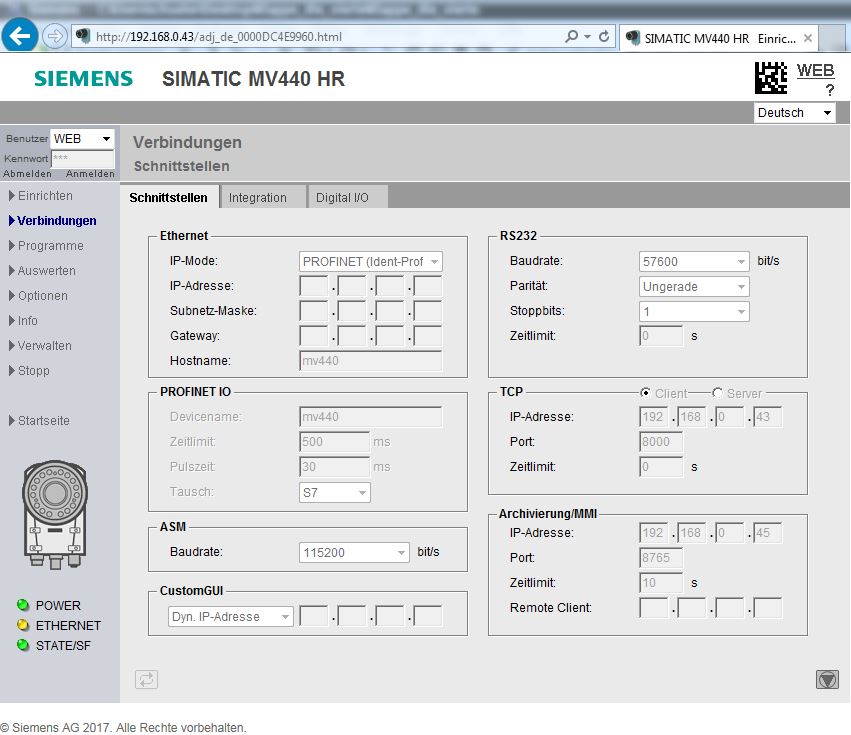Image resolution: width=851 pixels, height=735 pixels.
Task: Click the apply settings icon bottom left
Action: coord(146,679)
